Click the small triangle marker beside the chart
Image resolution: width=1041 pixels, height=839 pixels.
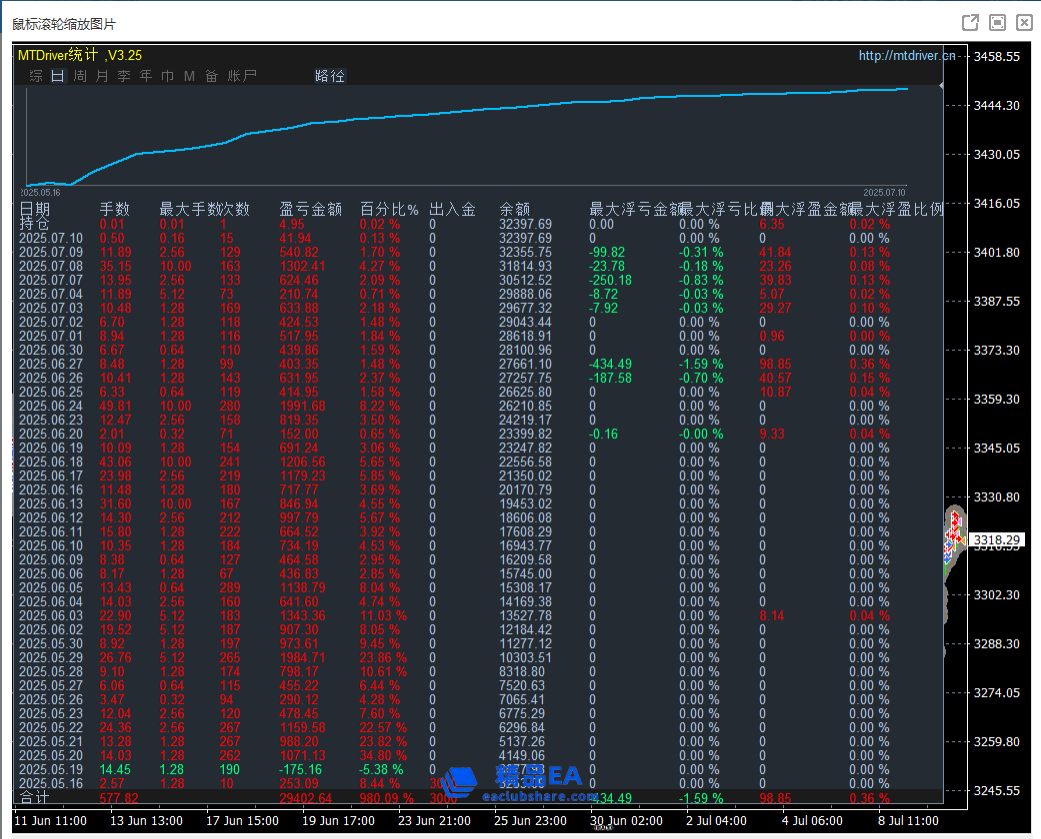940,88
